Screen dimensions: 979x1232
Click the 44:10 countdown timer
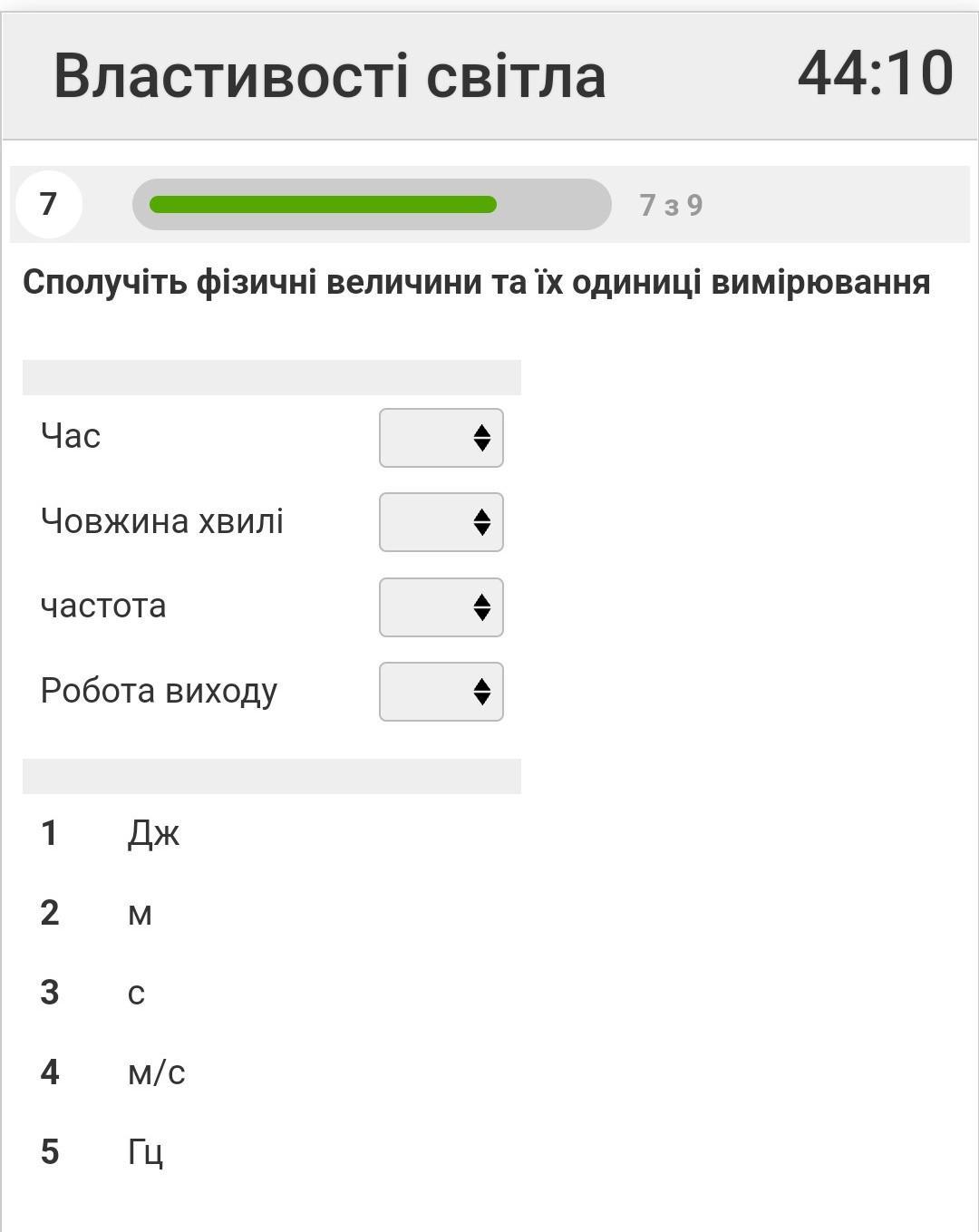pos(875,73)
